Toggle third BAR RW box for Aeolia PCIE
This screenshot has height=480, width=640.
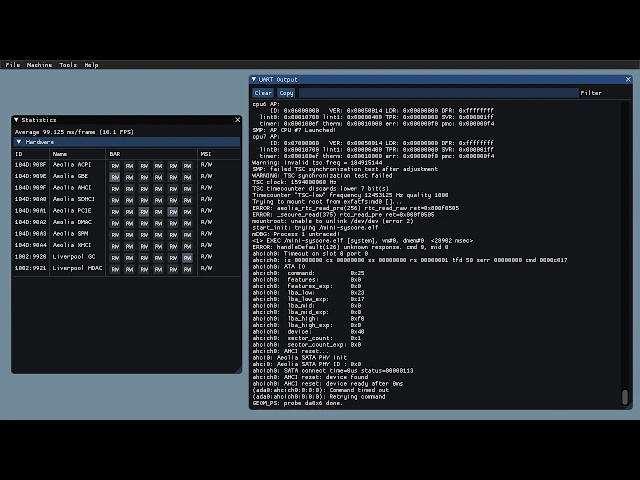point(144,212)
